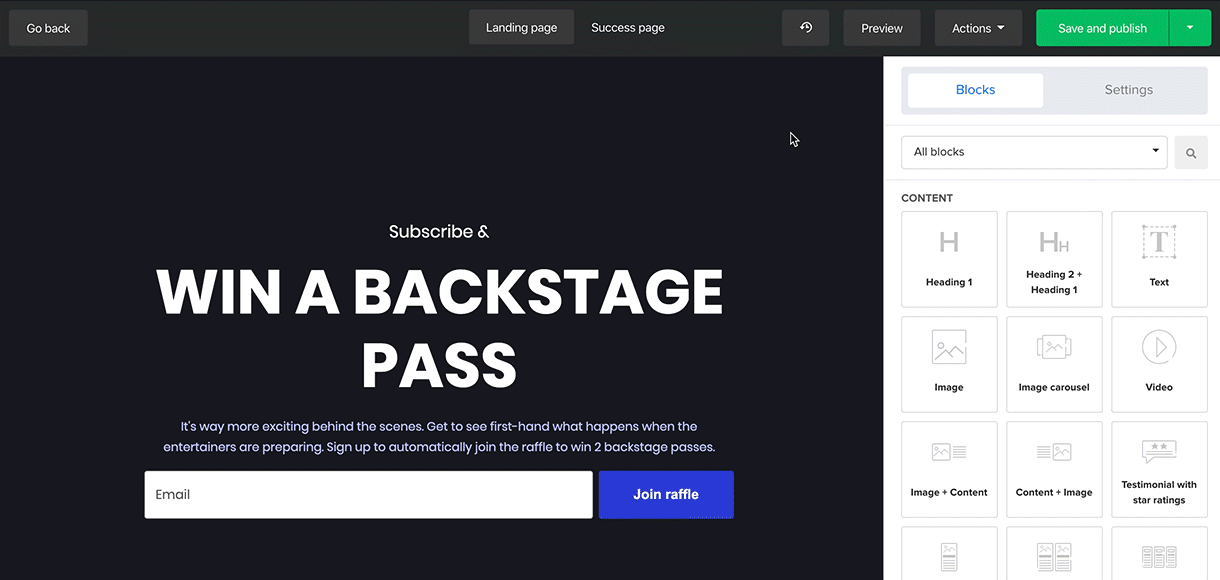Switch to the Success page tab
Image resolution: width=1220 pixels, height=580 pixels.
click(x=627, y=28)
